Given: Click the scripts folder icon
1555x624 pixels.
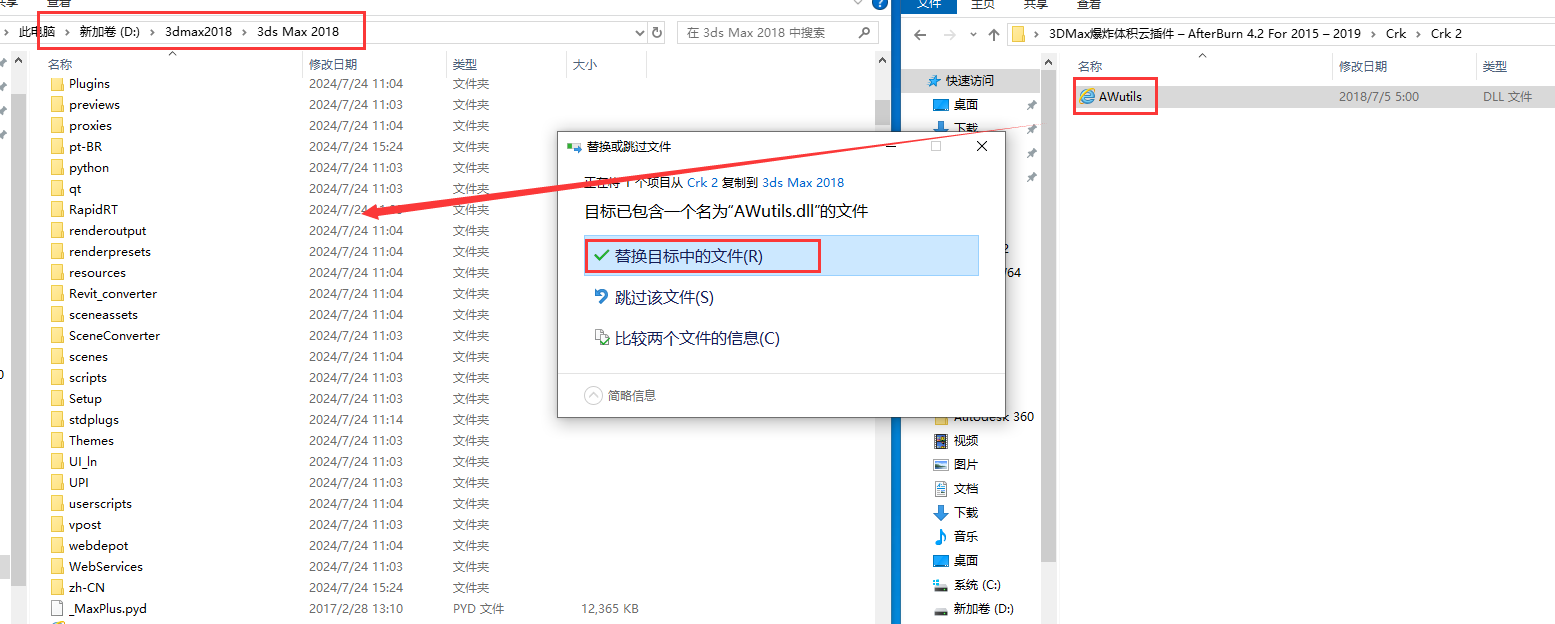Looking at the screenshot, I should click(x=57, y=378).
